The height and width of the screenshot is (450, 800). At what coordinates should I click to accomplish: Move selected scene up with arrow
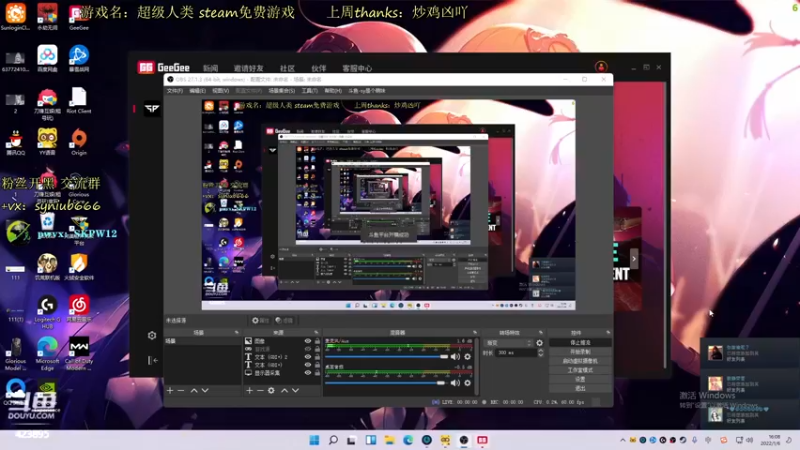[x=194, y=390]
